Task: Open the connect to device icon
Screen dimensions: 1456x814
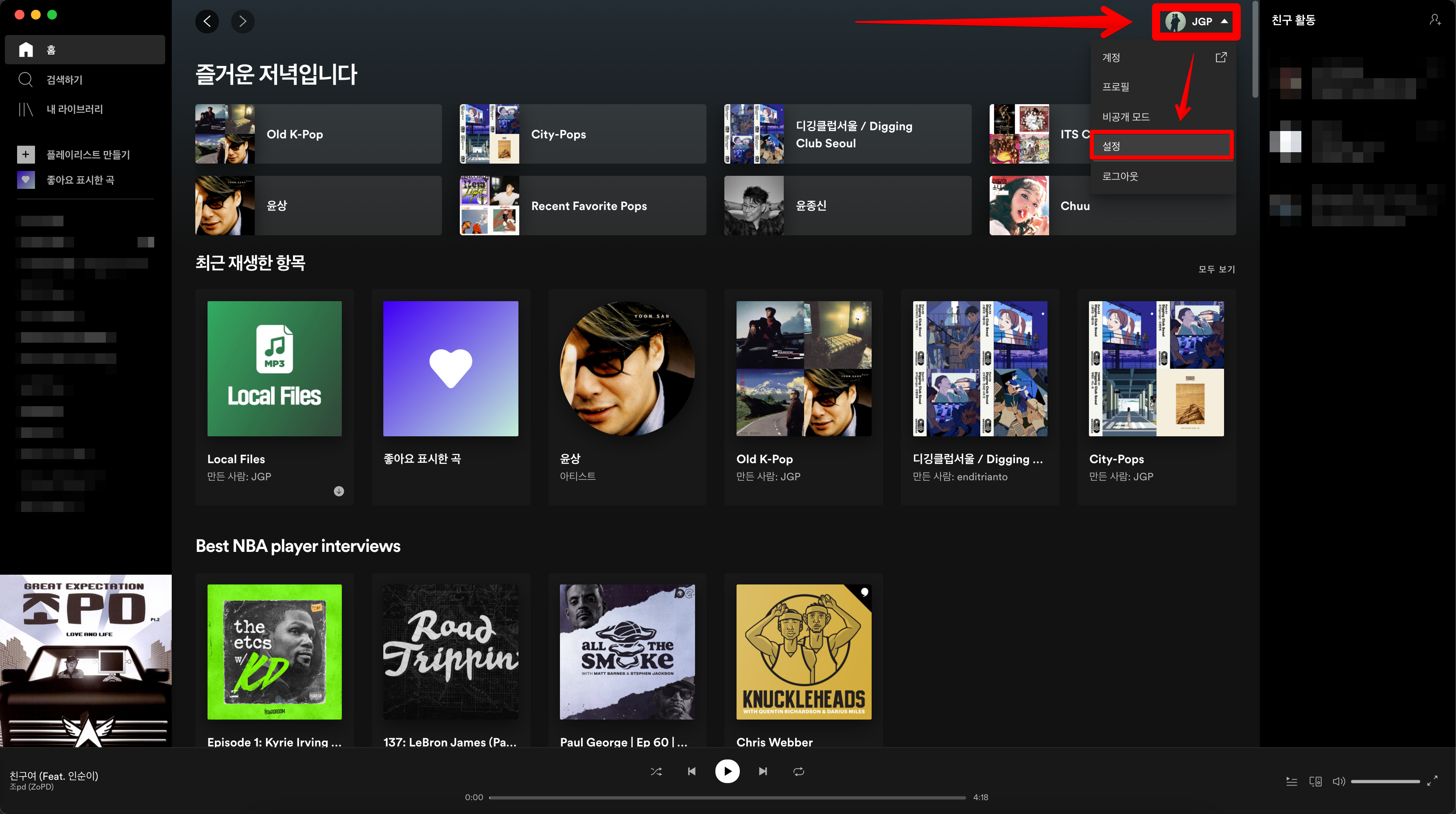Action: pyautogui.click(x=1315, y=781)
